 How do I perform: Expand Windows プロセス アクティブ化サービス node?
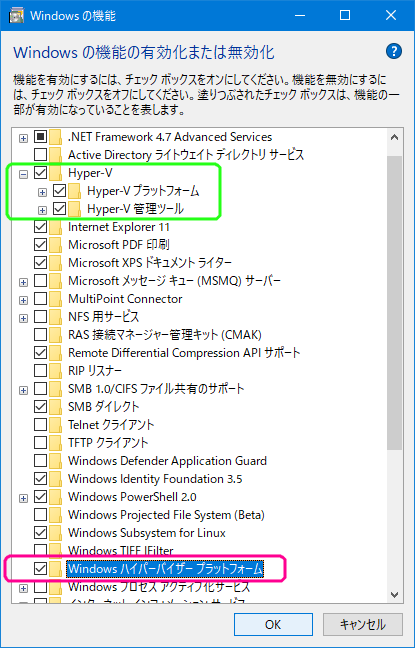tap(24, 588)
